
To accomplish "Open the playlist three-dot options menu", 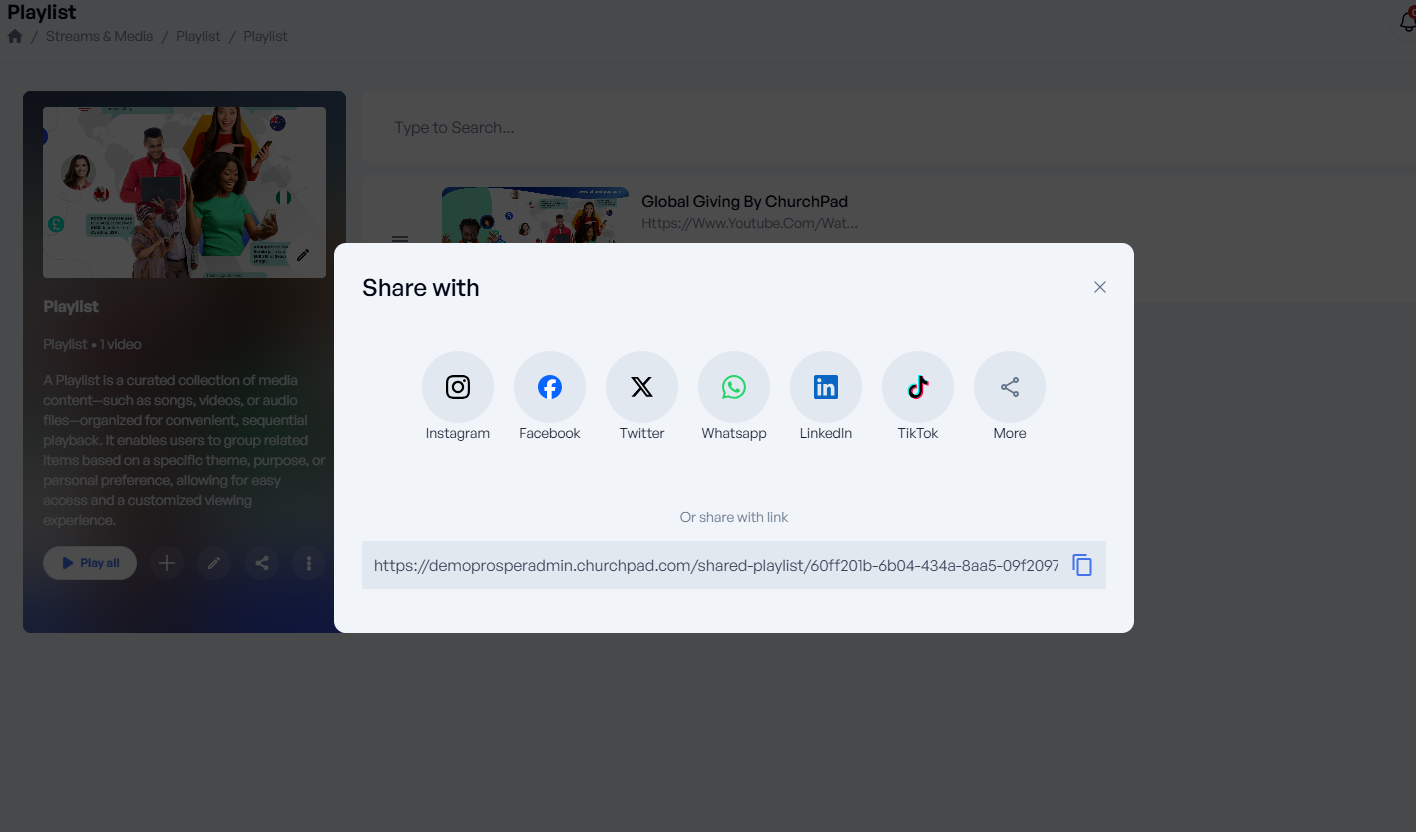I will [x=309, y=563].
